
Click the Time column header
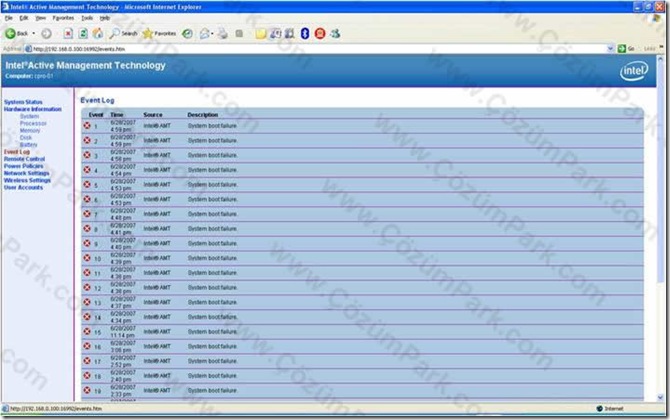(x=117, y=115)
